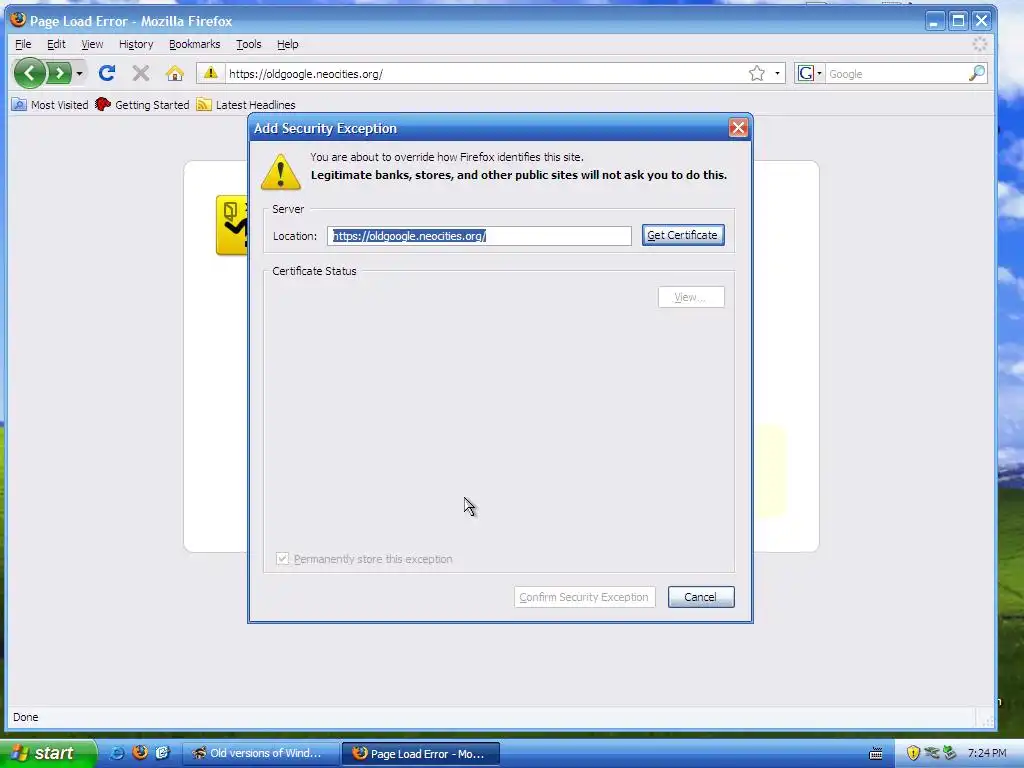Go to the Home page icon
The width and height of the screenshot is (1024, 768).
coord(174,73)
